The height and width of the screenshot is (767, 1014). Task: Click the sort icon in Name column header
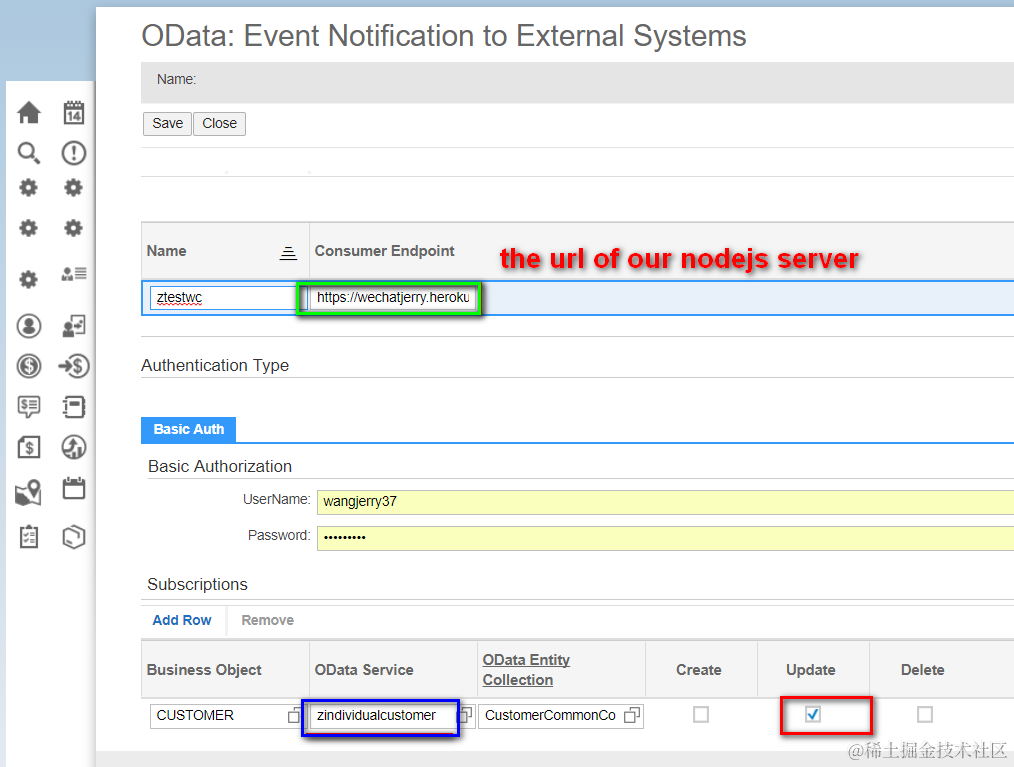pyautogui.click(x=288, y=253)
